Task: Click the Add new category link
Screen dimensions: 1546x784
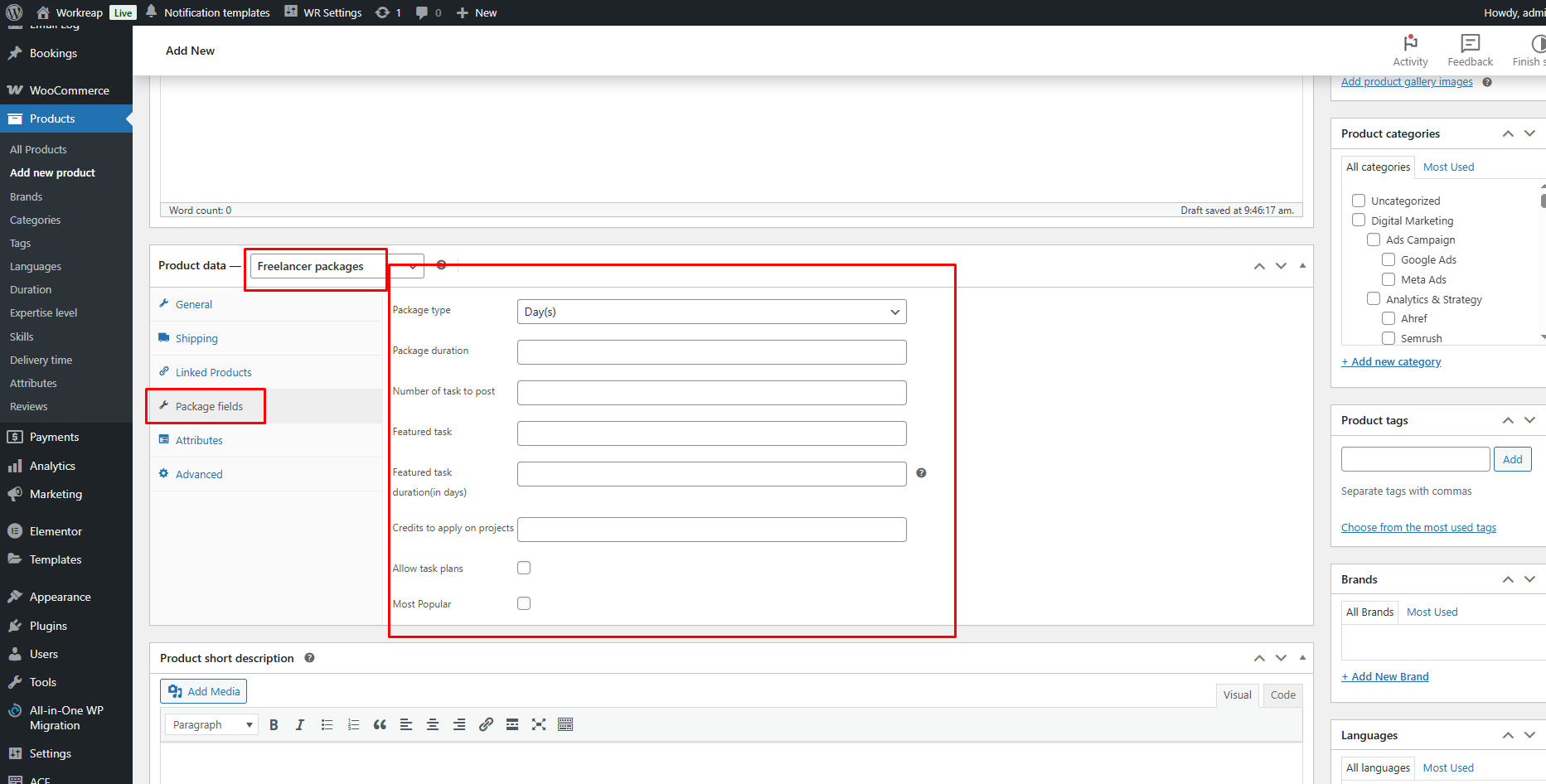Action: tap(1391, 362)
